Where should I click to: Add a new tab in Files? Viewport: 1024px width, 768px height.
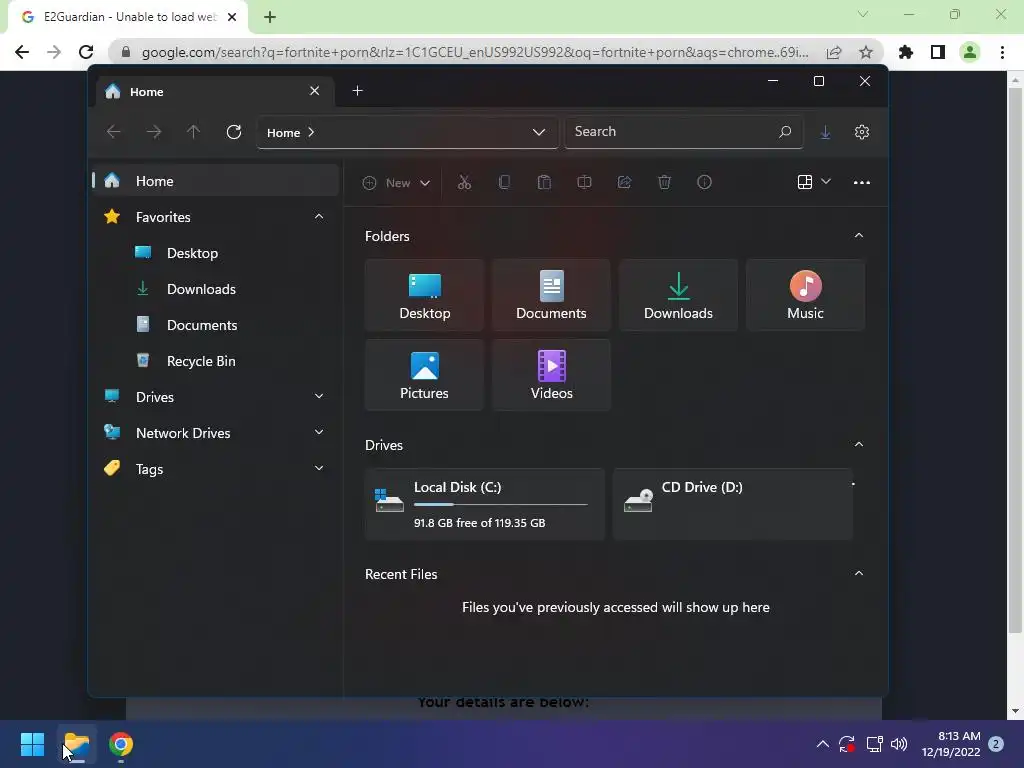(357, 91)
